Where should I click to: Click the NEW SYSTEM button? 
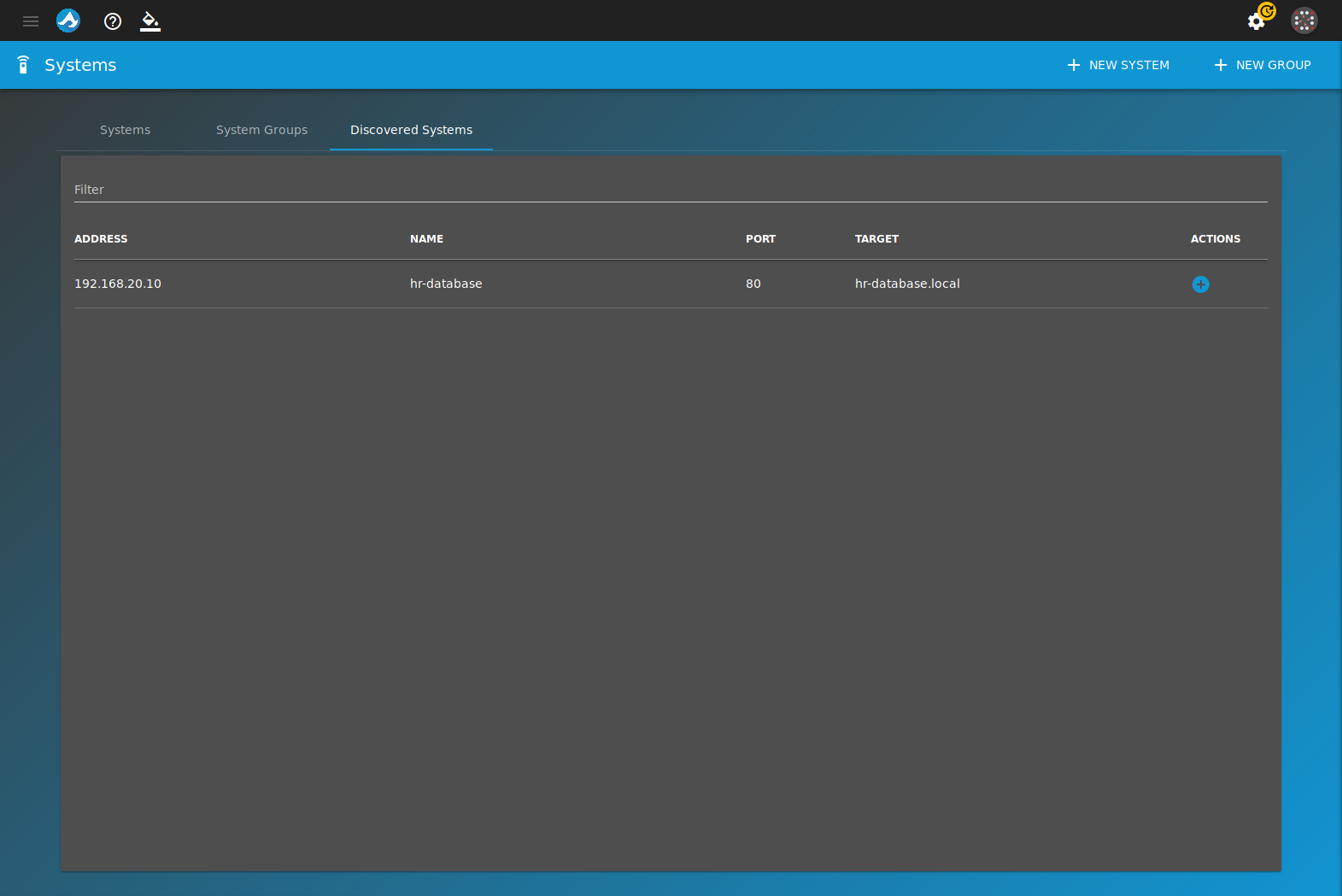pos(1118,65)
